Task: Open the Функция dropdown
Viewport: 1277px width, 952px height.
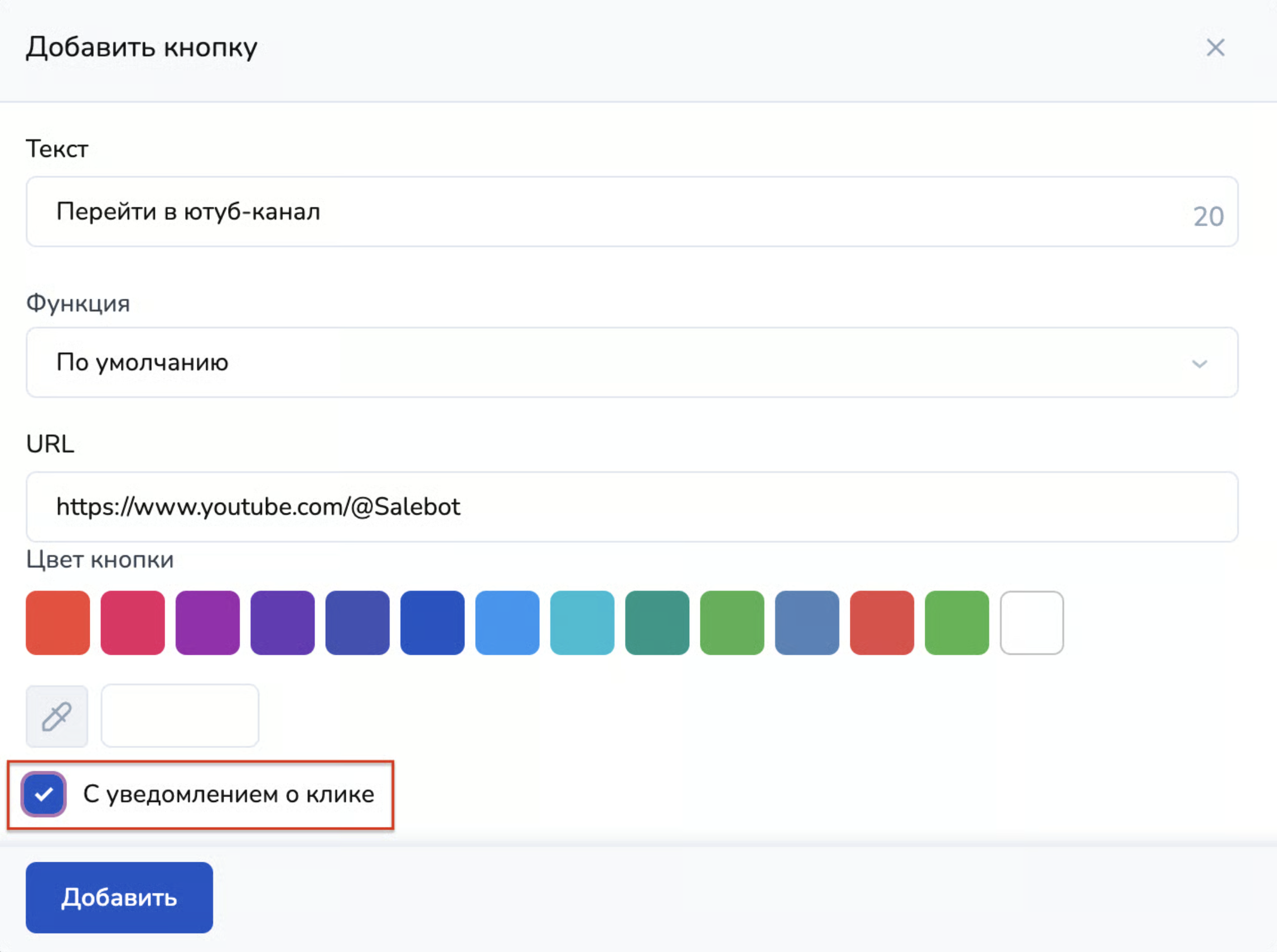Action: click(x=631, y=362)
